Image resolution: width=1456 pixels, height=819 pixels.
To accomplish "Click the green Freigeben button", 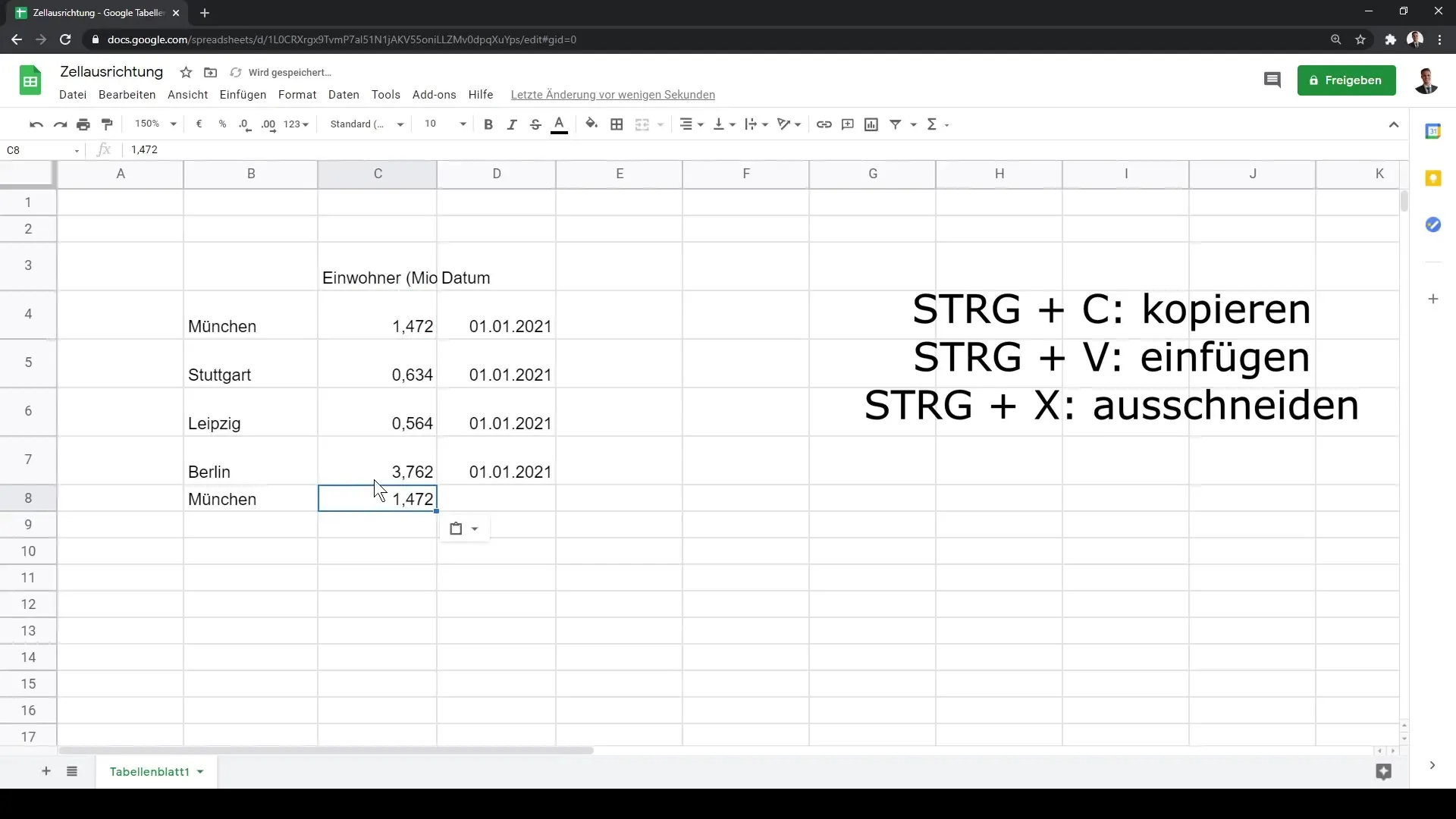I will pyautogui.click(x=1346, y=80).
